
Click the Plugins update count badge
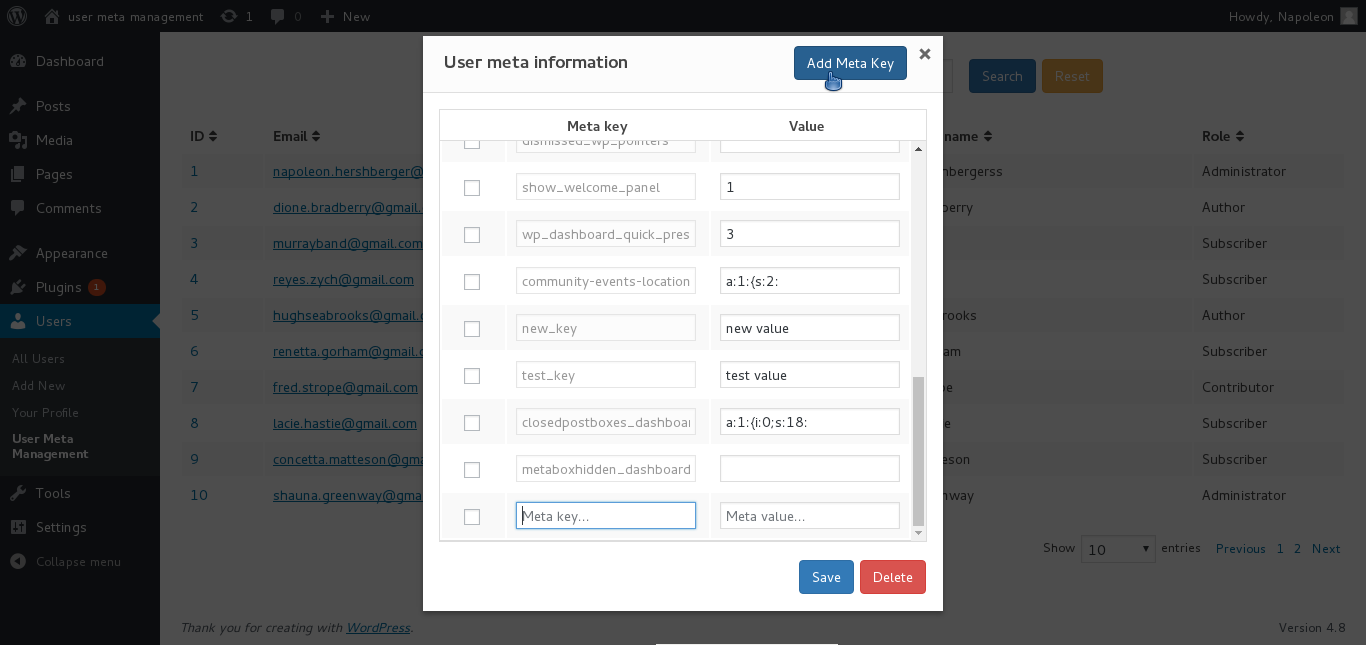[x=97, y=287]
